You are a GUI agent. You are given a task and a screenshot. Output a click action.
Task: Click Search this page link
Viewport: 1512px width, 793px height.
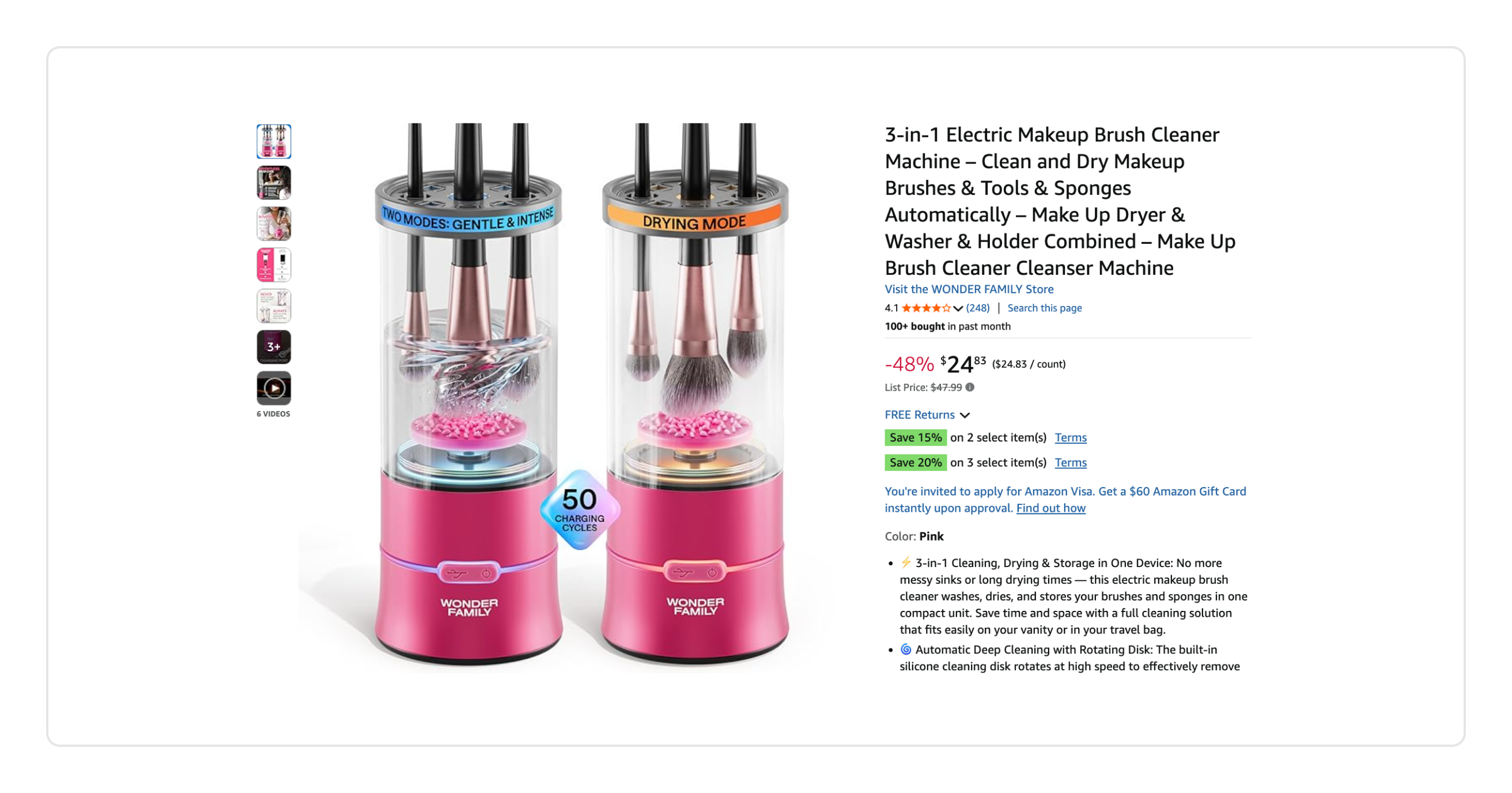(1044, 308)
